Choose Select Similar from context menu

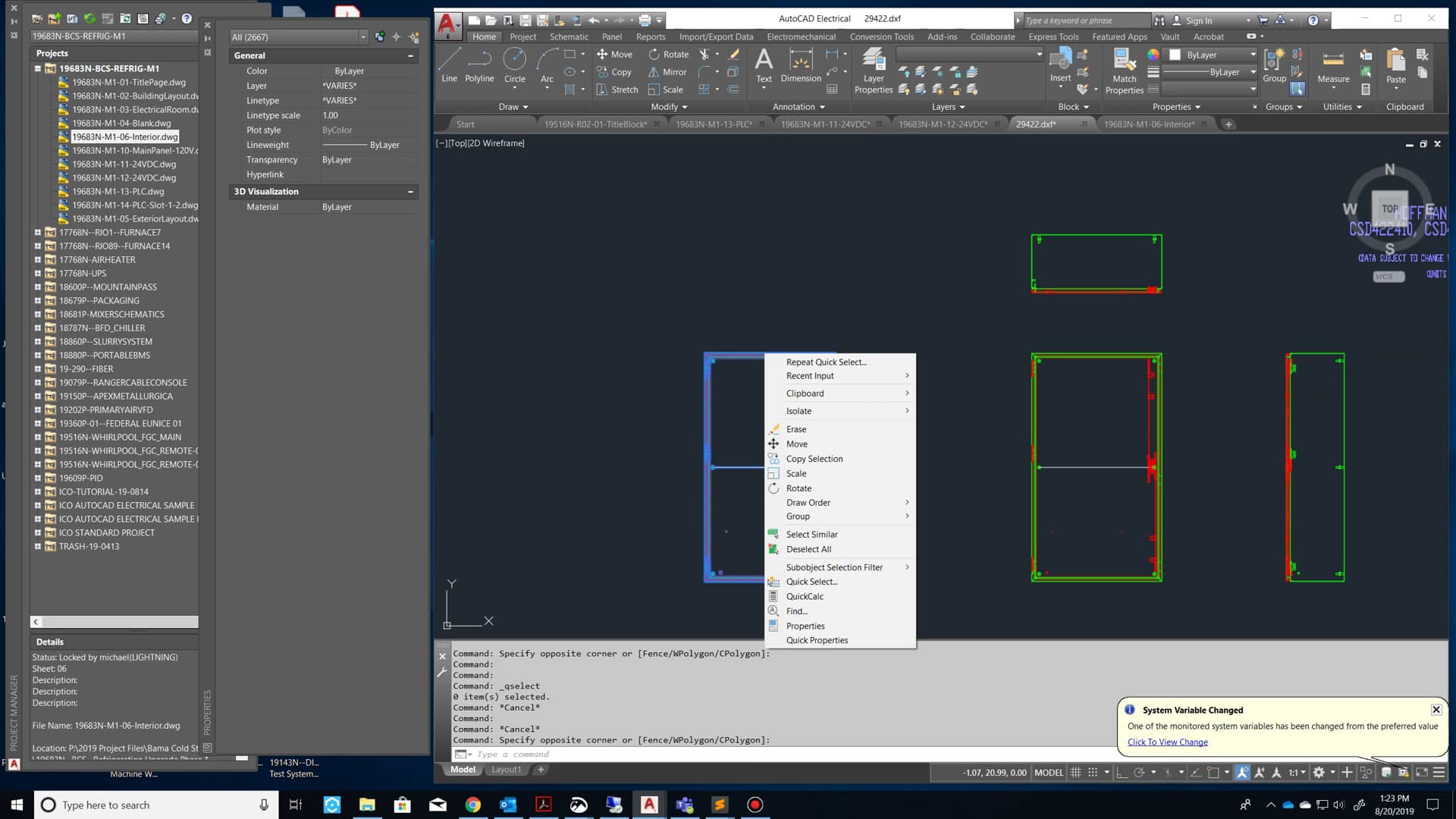click(811, 534)
